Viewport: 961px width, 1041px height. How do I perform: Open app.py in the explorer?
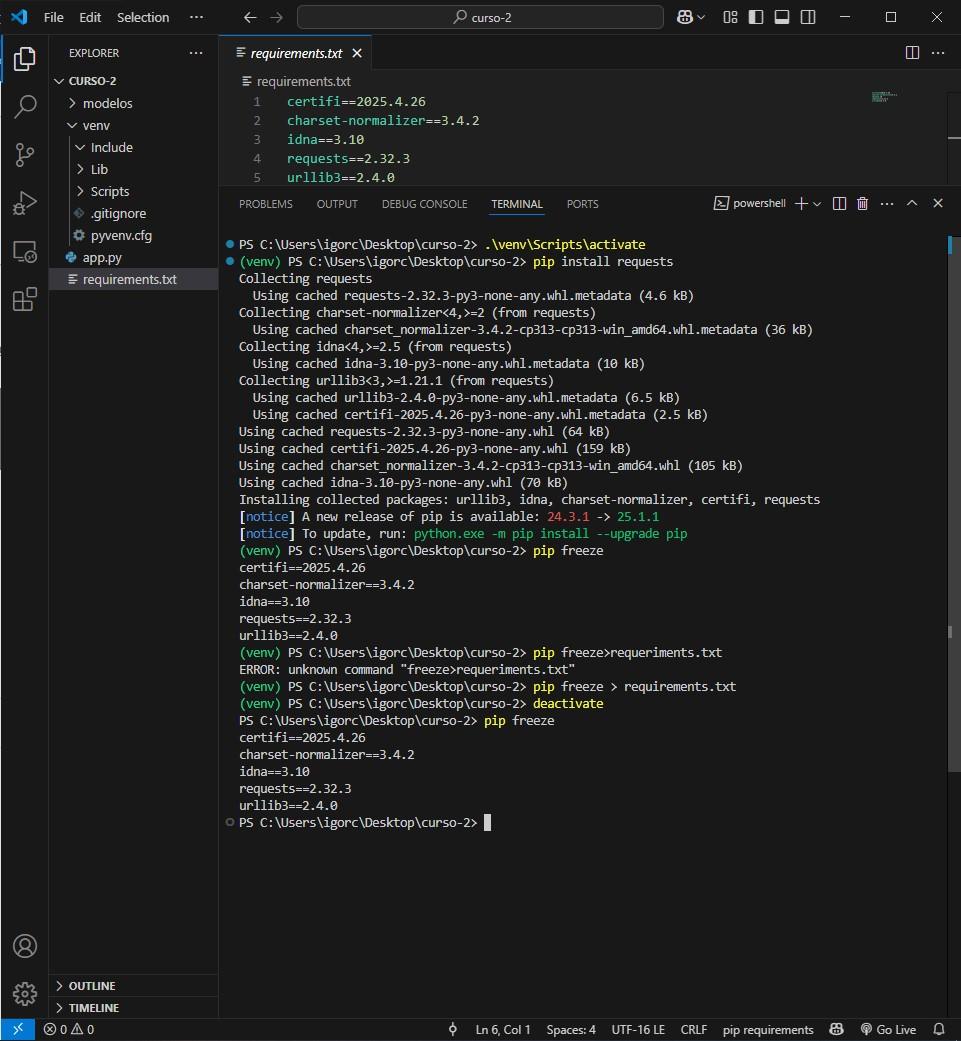pyautogui.click(x=134, y=258)
